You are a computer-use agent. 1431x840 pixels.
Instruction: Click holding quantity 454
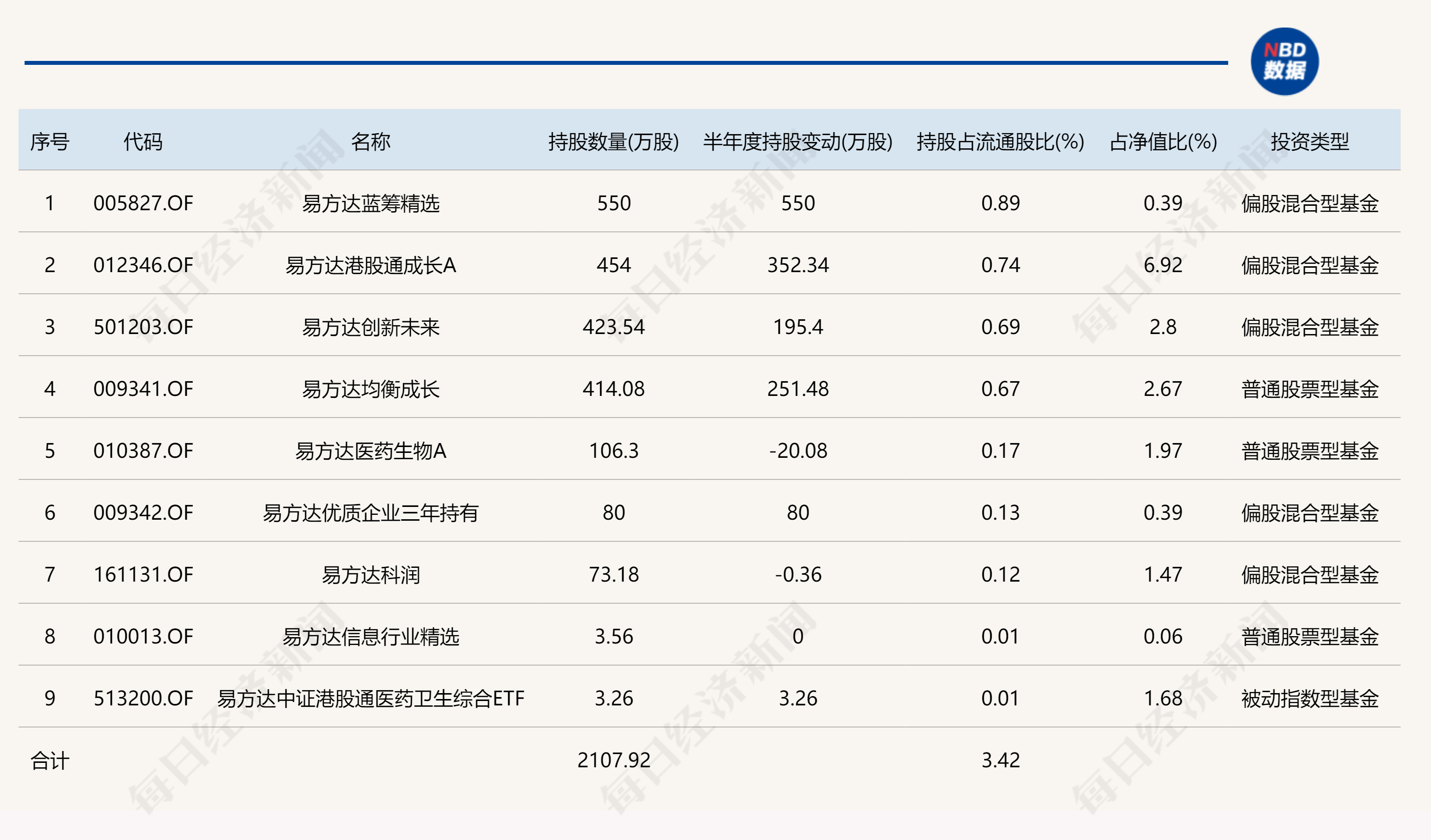click(x=614, y=265)
